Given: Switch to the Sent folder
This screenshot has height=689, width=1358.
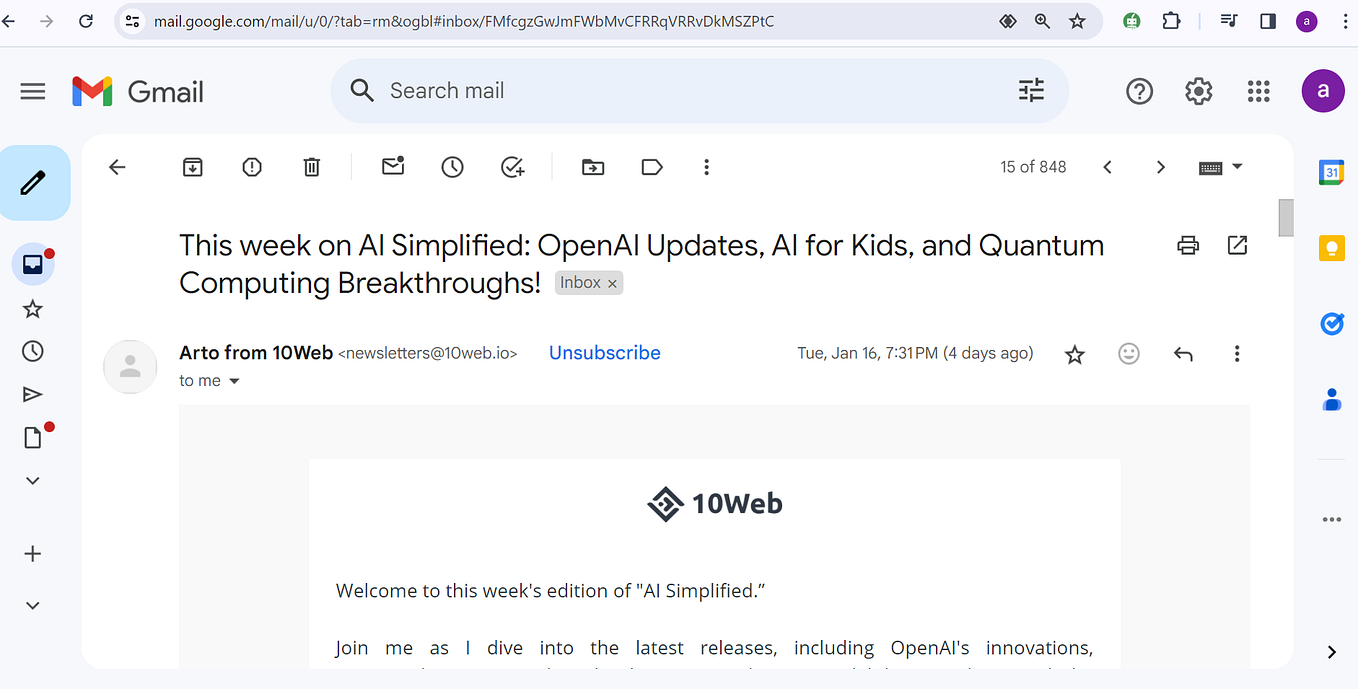Looking at the screenshot, I should coord(32,393).
